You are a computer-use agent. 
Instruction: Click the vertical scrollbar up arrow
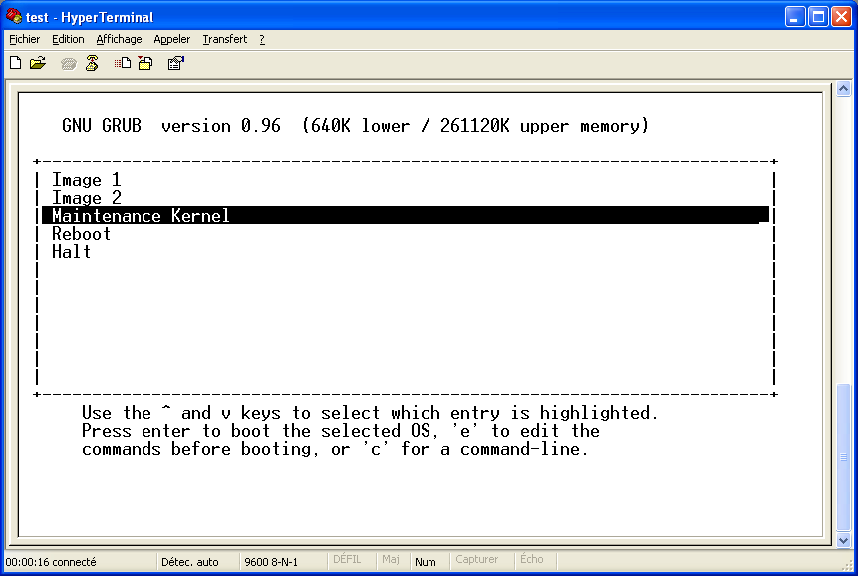coord(843,89)
